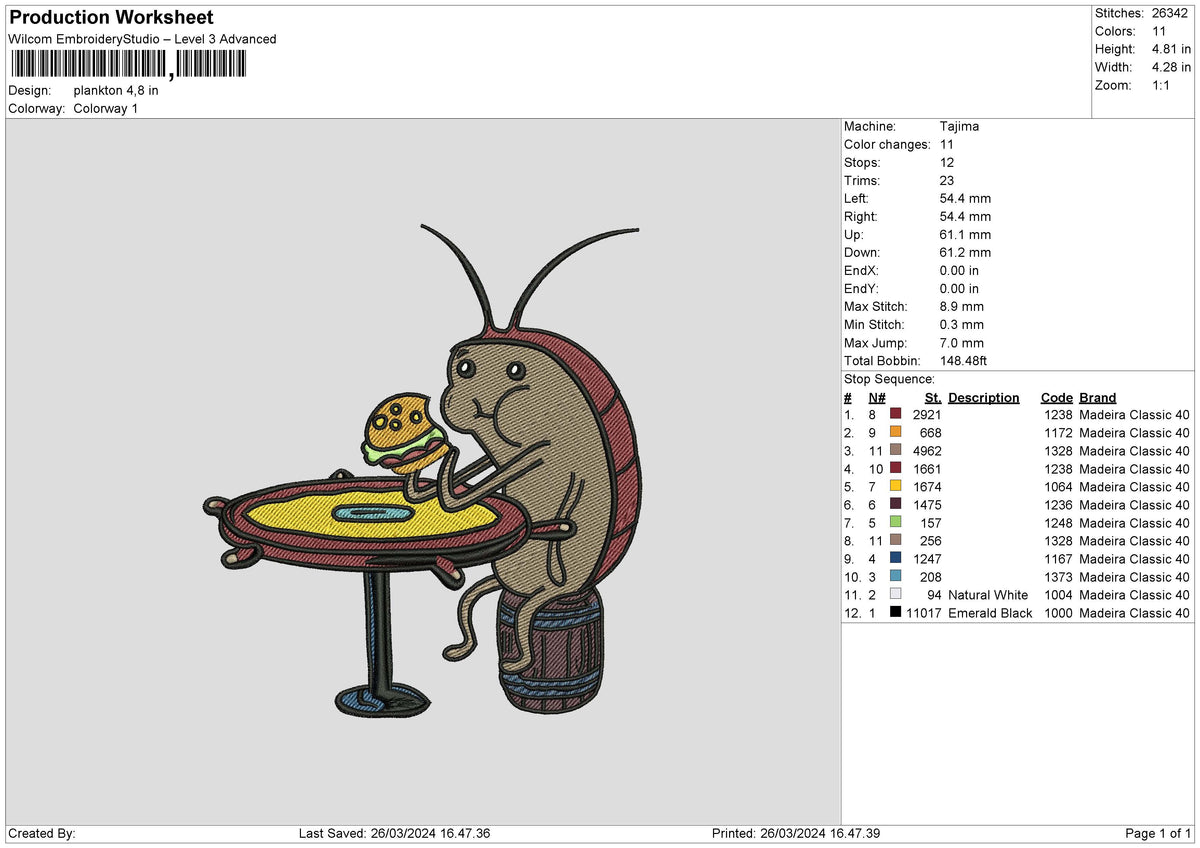Click the dark red swatch for stop 1
Image resolution: width=1200 pixels, height=848 pixels.
tap(896, 414)
